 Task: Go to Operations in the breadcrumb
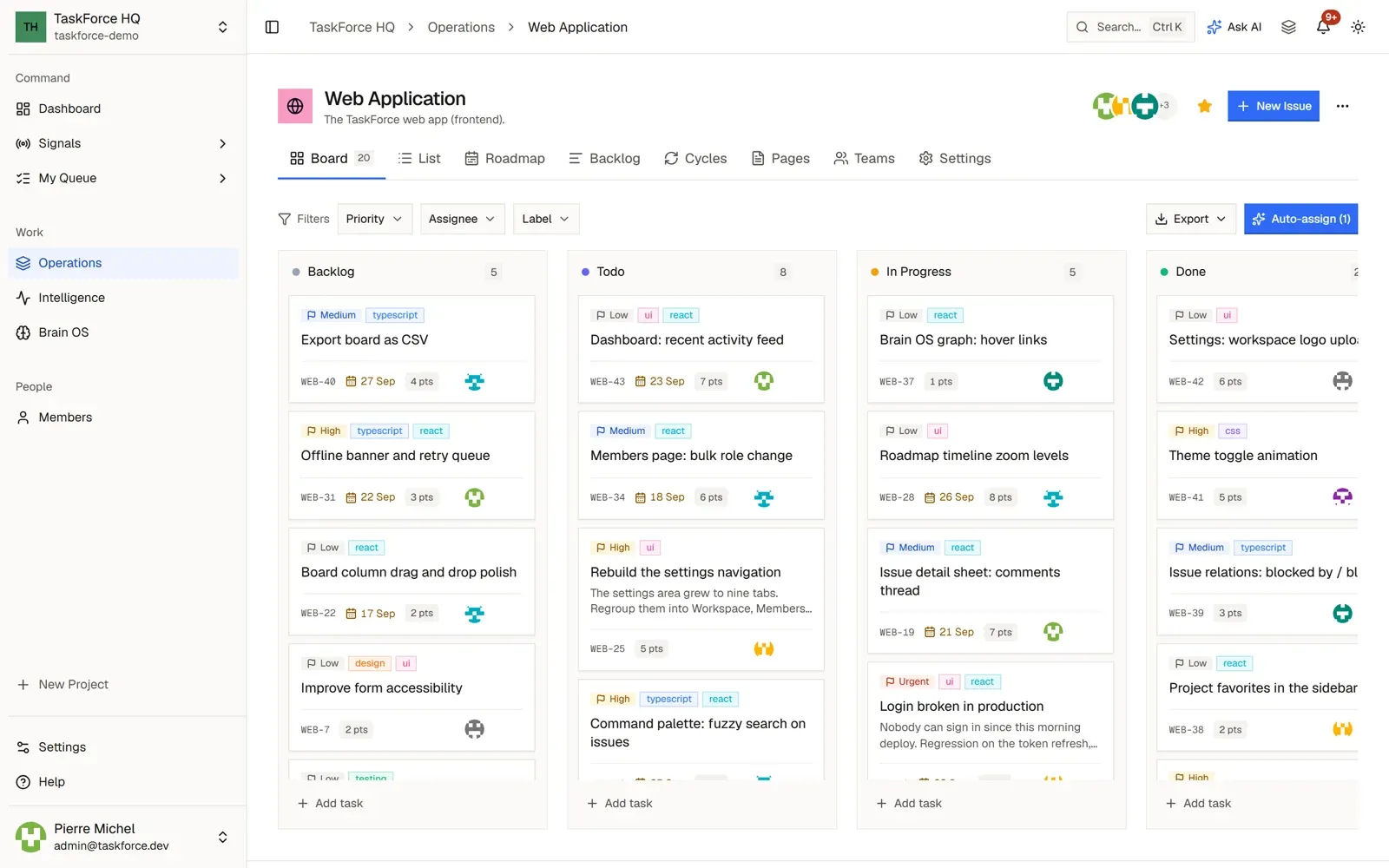tap(461, 27)
